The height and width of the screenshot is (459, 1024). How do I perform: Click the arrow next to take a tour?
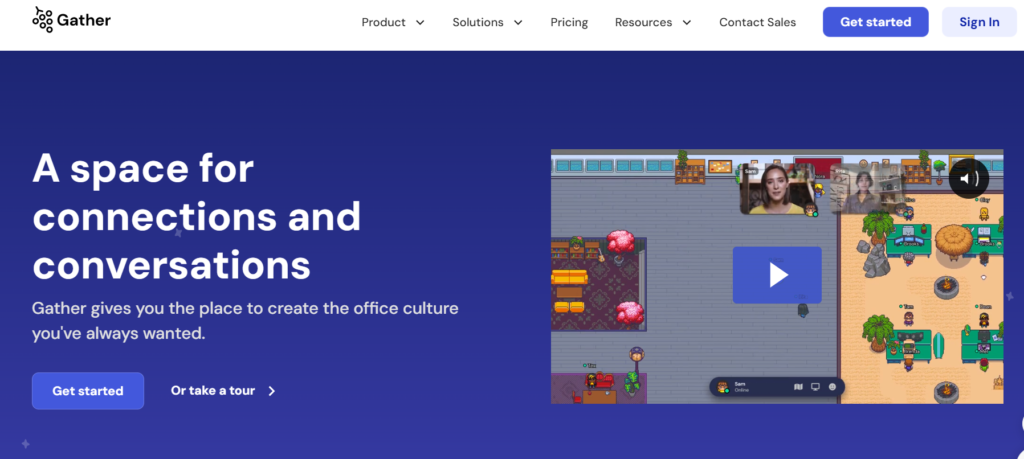pyautogui.click(x=272, y=391)
